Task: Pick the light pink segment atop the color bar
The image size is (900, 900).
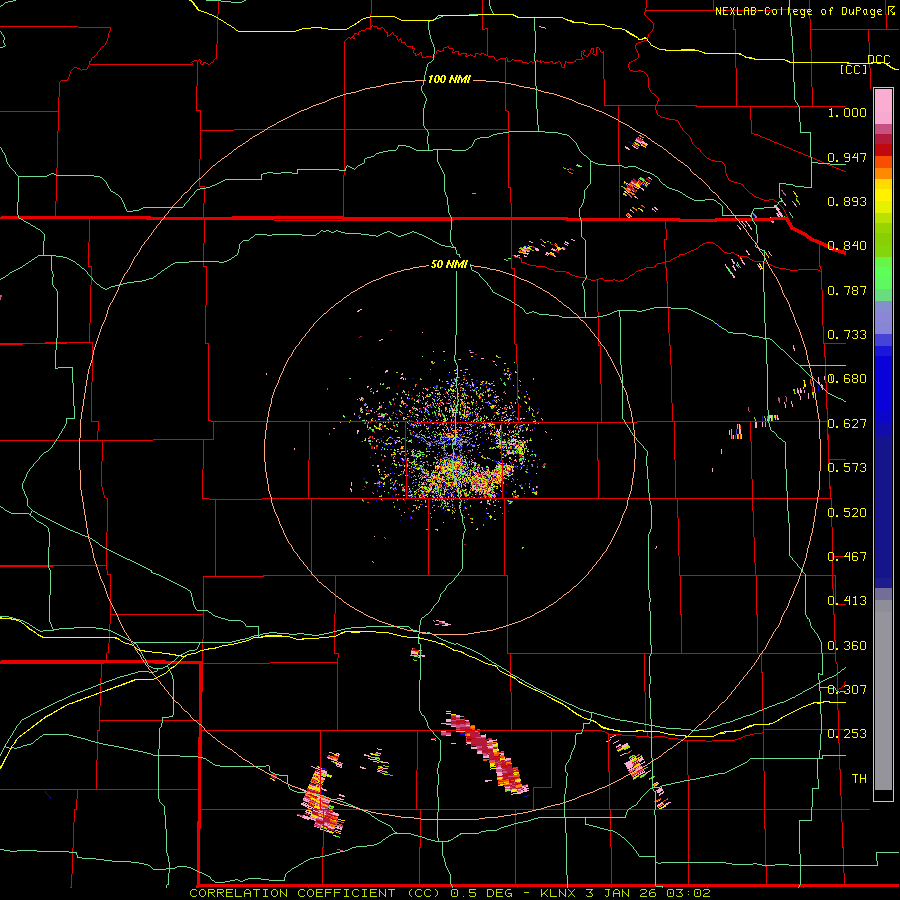Action: click(883, 106)
